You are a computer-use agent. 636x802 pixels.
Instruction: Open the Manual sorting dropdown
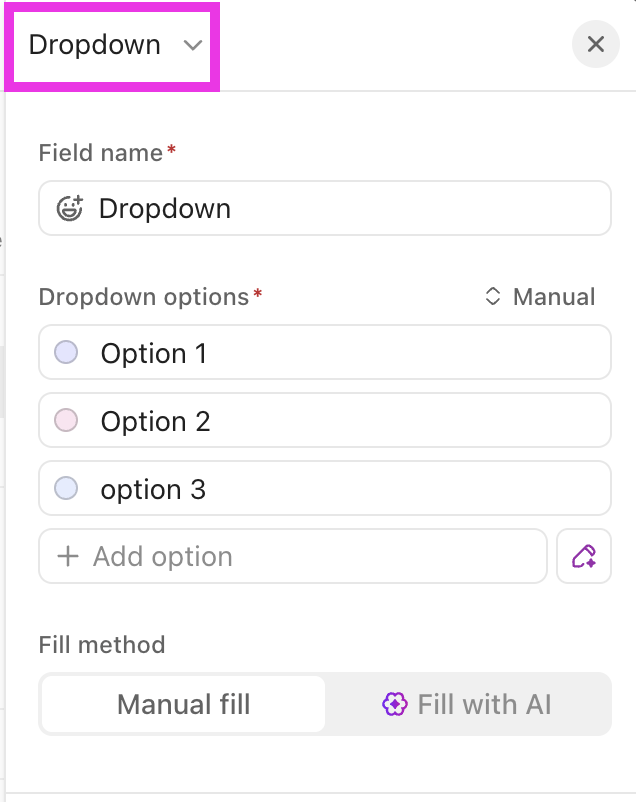(540, 296)
